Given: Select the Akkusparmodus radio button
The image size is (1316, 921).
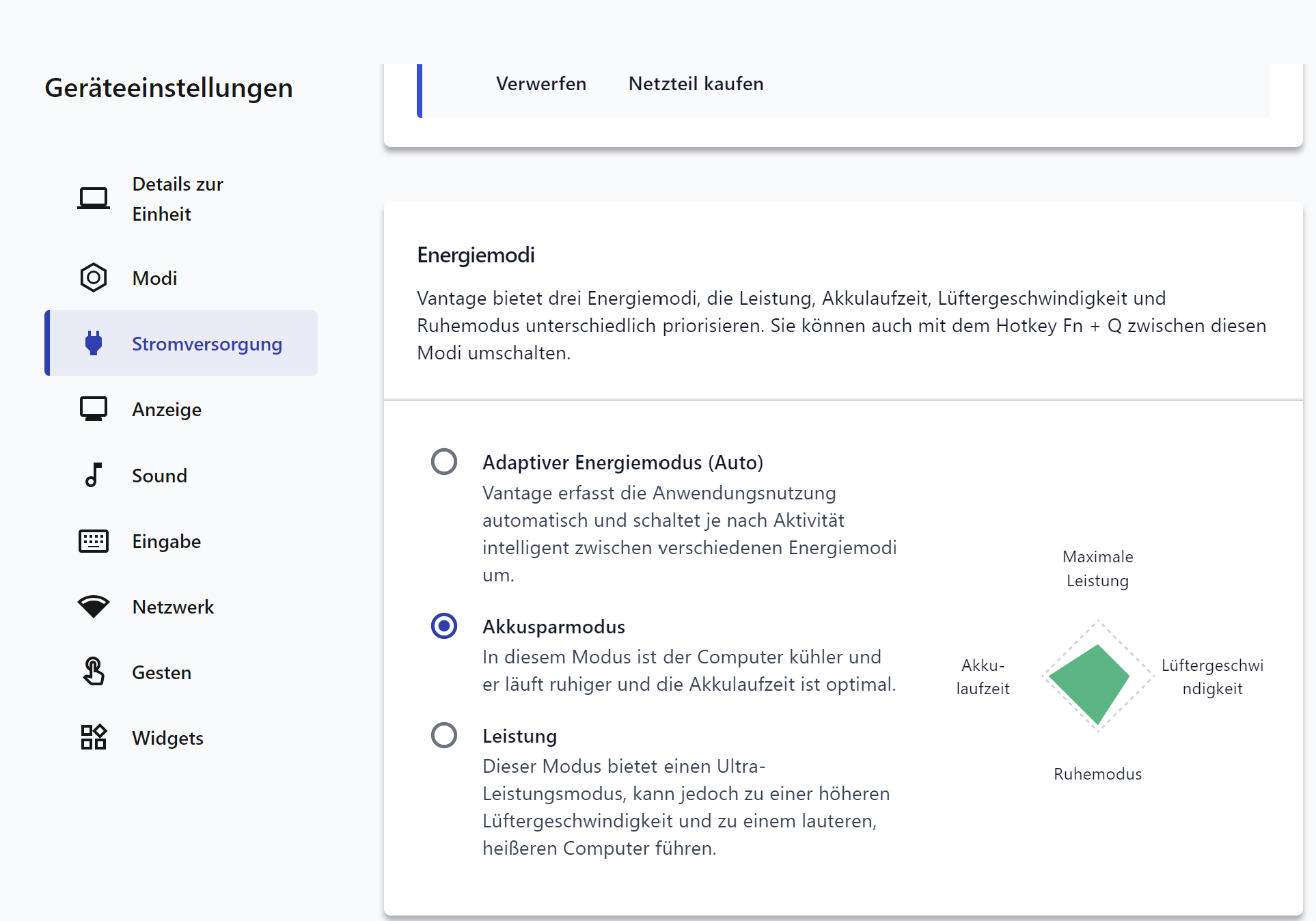Looking at the screenshot, I should [444, 626].
